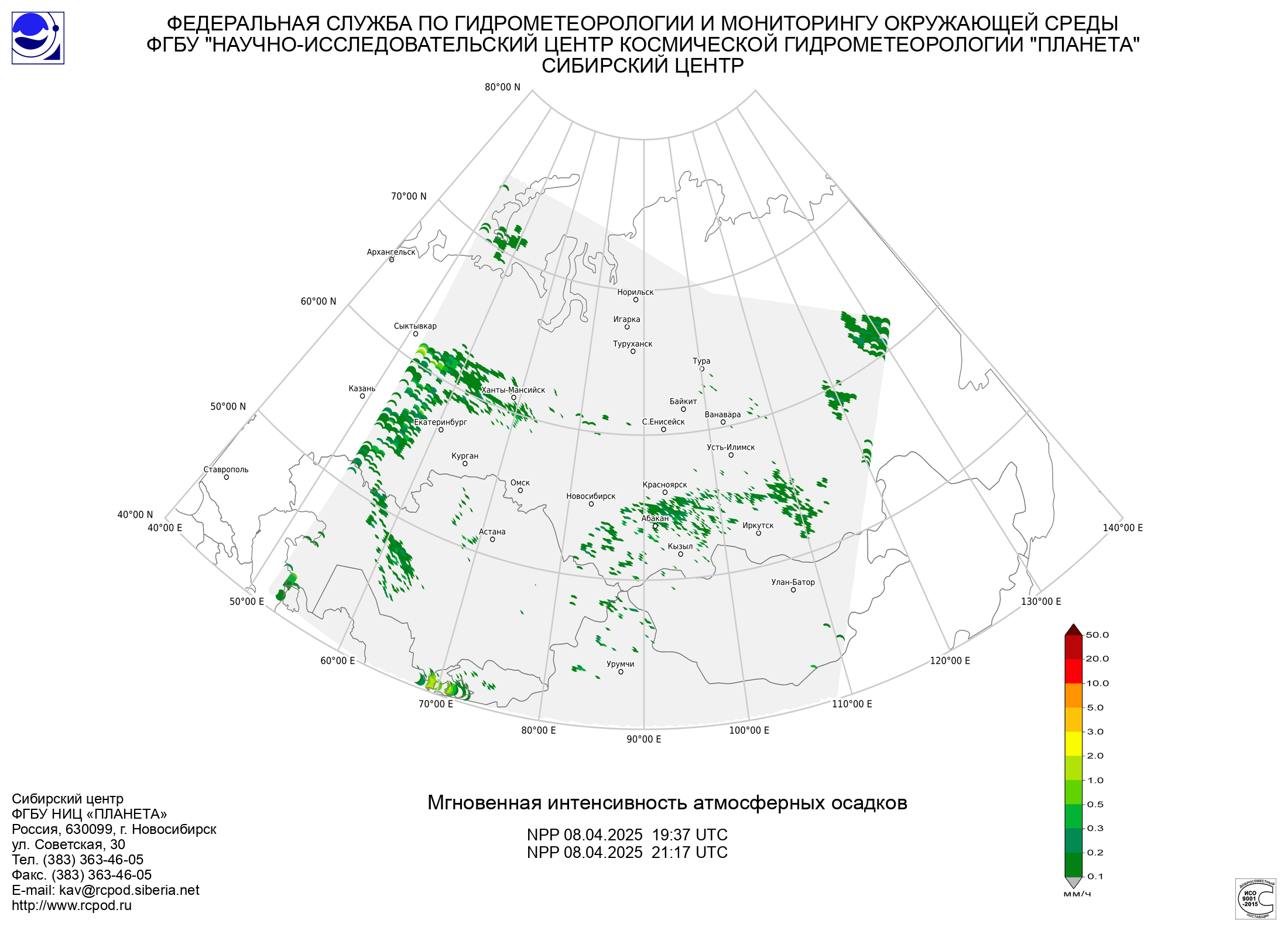Image resolution: width=1288 pixels, height=937 pixels.
Task: Click the ФГБУ НИЦ «ПЛАНЕТА» contact line
Action: tap(90, 814)
